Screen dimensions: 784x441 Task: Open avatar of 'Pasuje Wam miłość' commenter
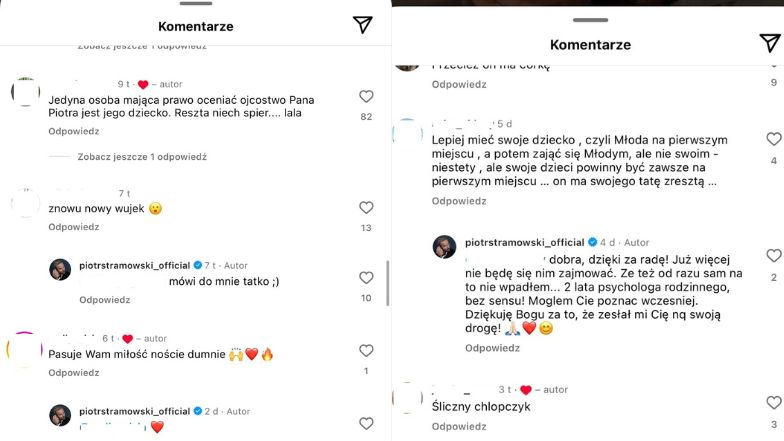pos(24,349)
